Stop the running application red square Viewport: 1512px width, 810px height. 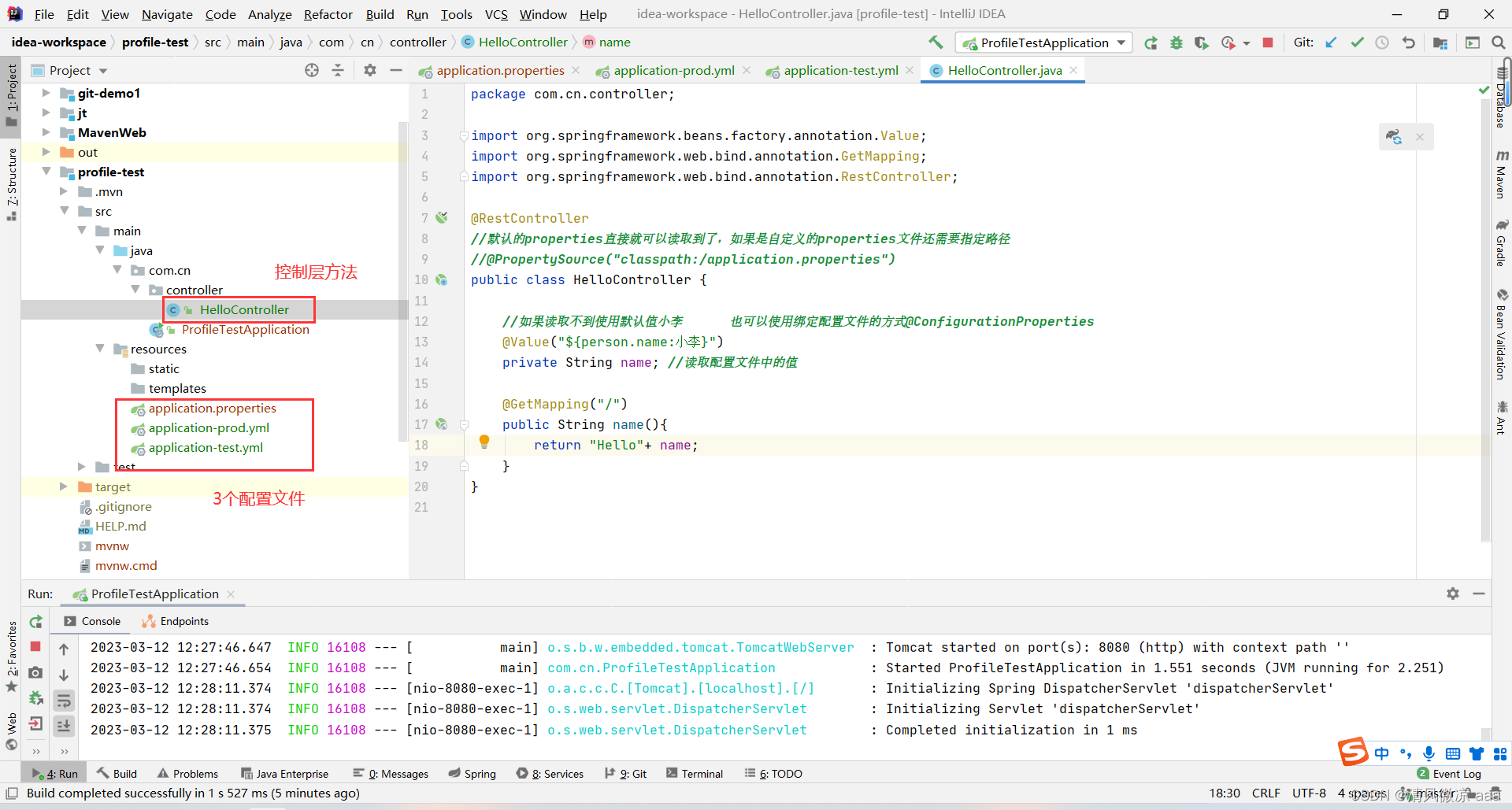[1268, 43]
